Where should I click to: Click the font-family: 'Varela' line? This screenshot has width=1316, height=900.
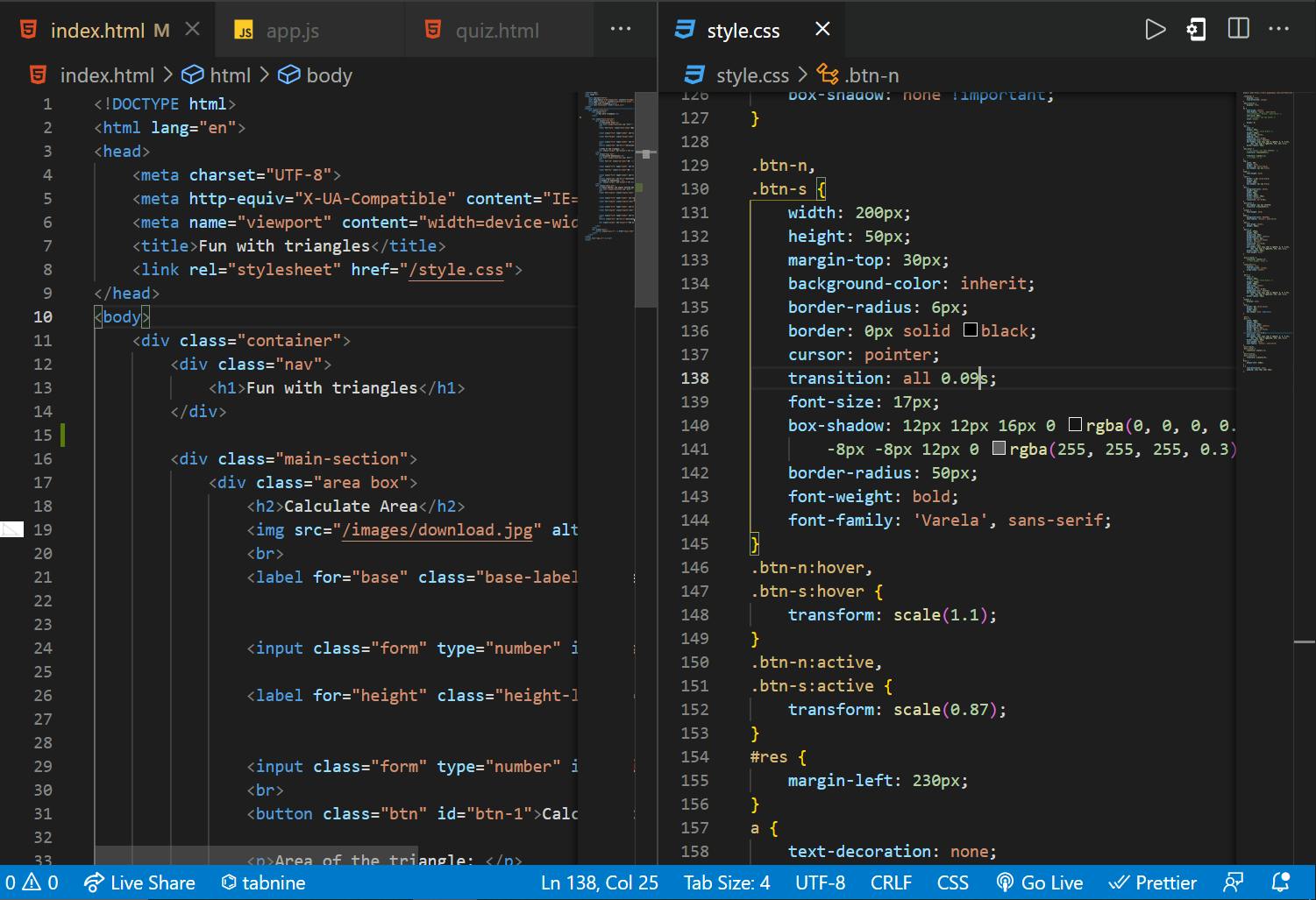coord(950,520)
